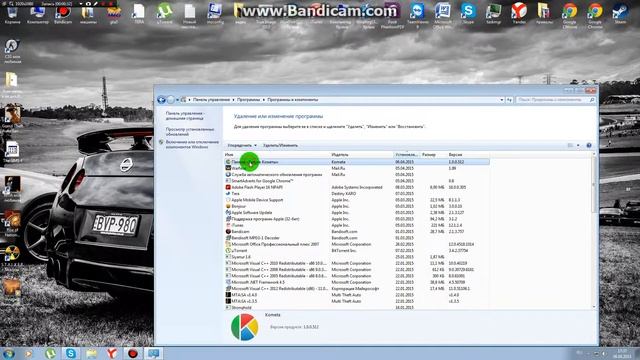Image resolution: width=640 pixels, height=360 pixels.
Task: Open the uTorrent desktop shortcut
Action: (164, 14)
